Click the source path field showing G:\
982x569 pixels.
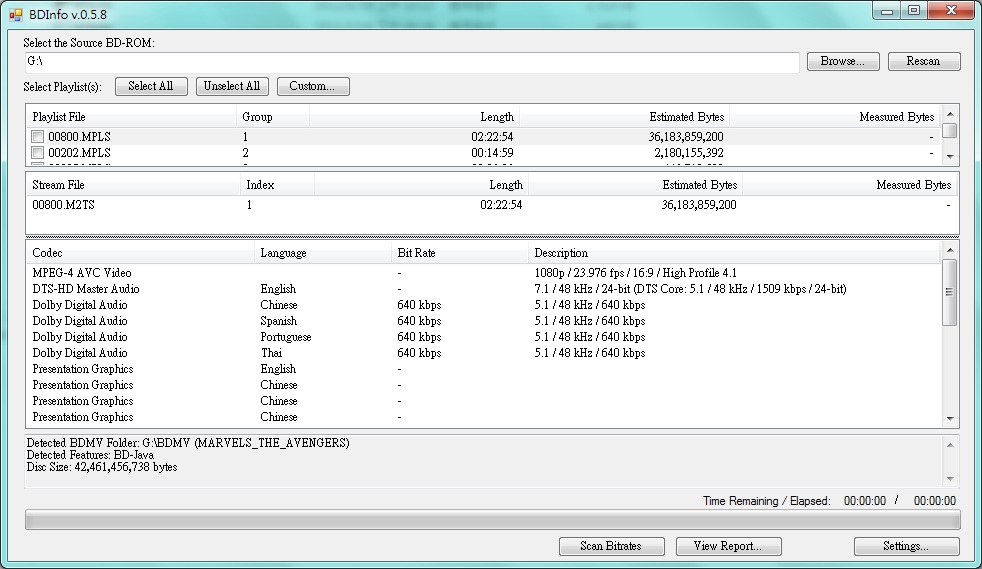tap(411, 61)
